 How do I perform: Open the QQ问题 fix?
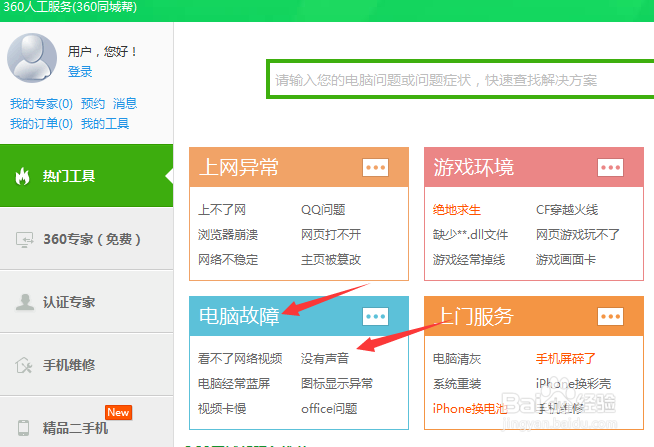click(323, 209)
